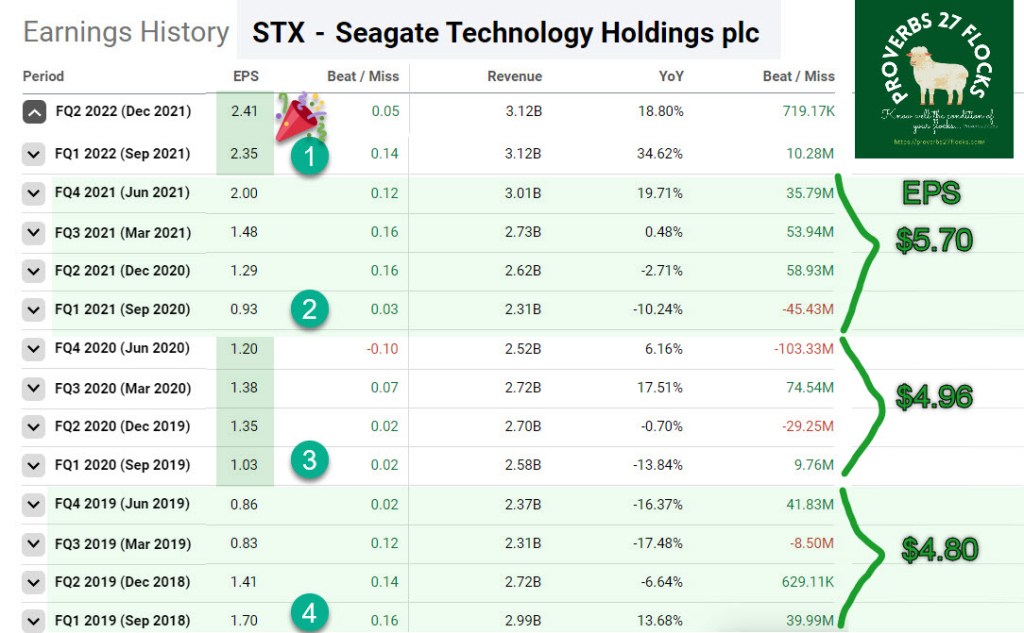This screenshot has height=633, width=1024.
Task: Click the green circle badge numbered 3
Action: click(x=310, y=461)
